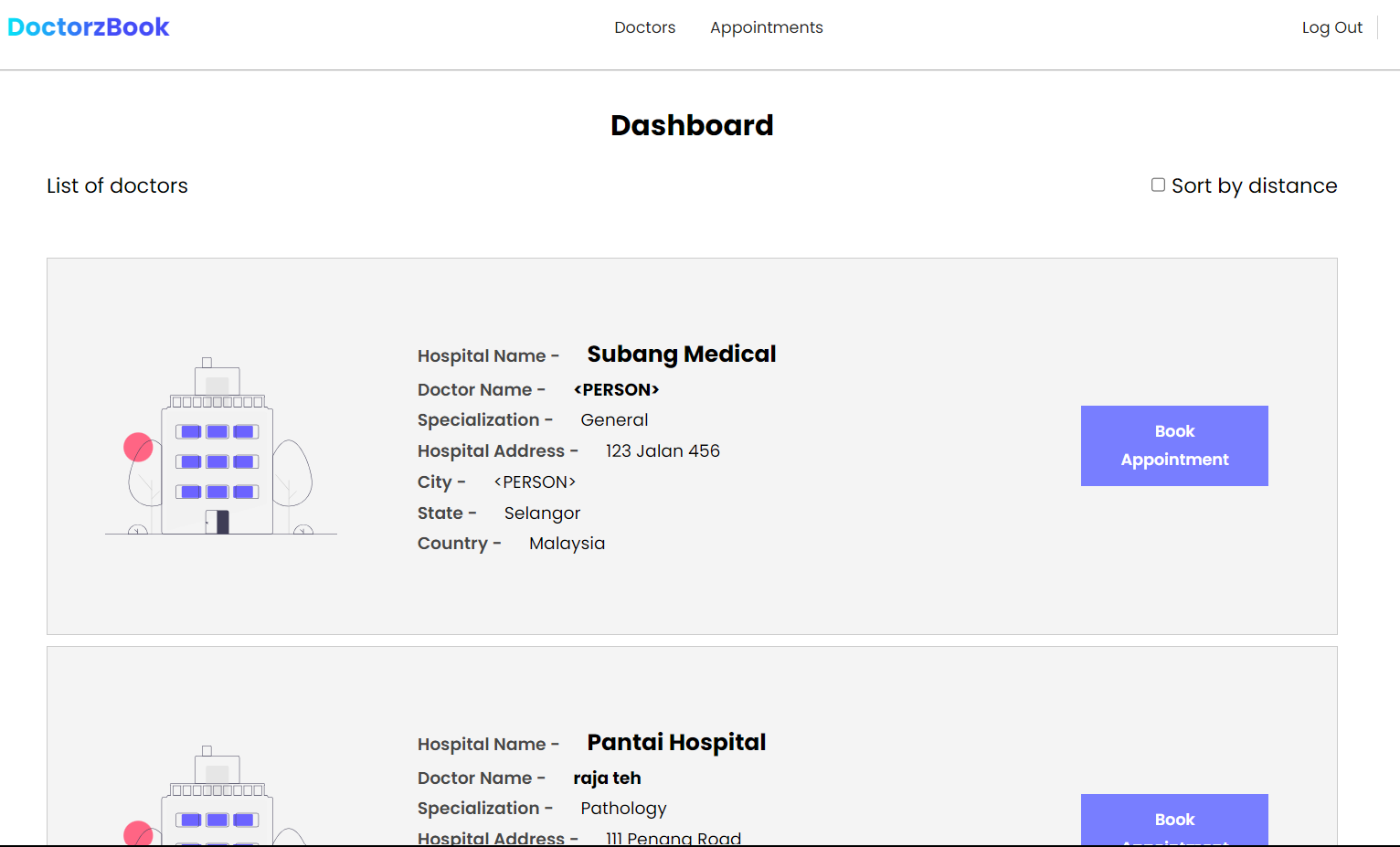The image size is (1400, 847).
Task: Click the Pathology specialization text
Action: point(623,808)
